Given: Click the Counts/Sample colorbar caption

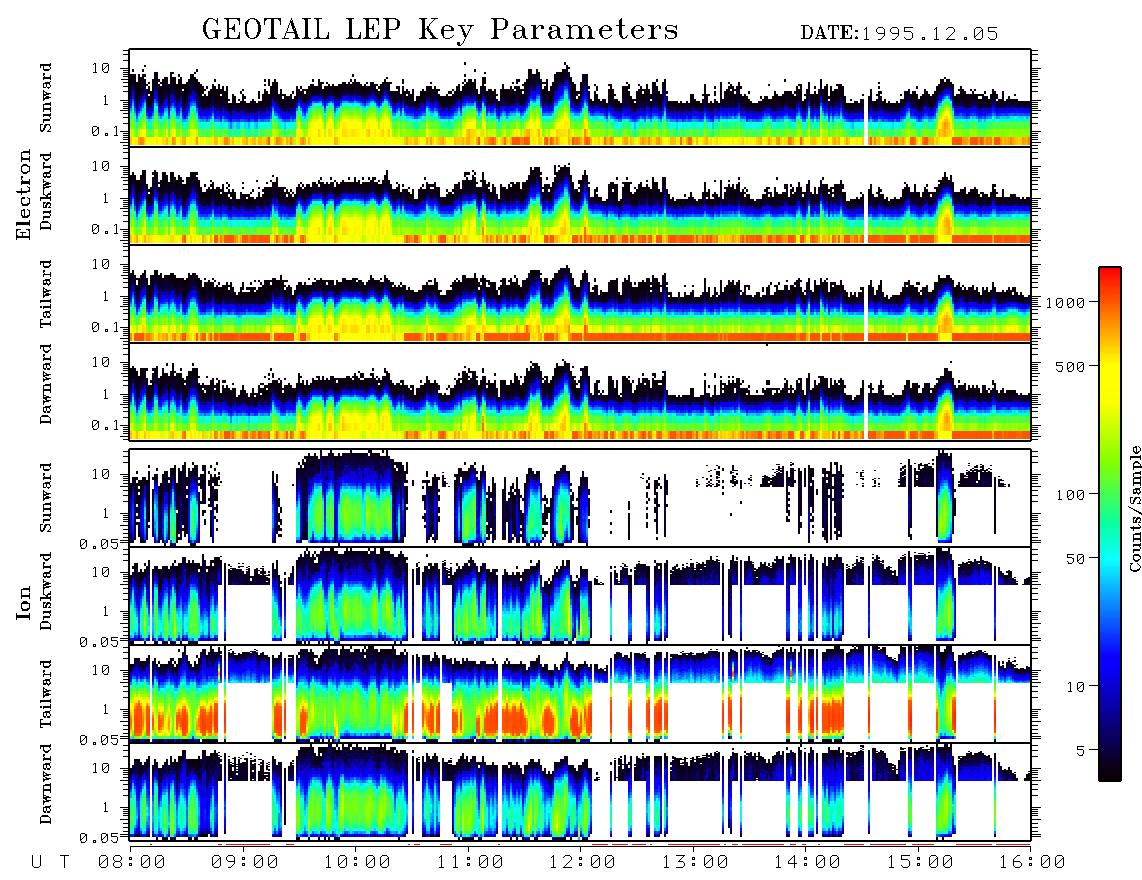Looking at the screenshot, I should pyautogui.click(x=1134, y=508).
